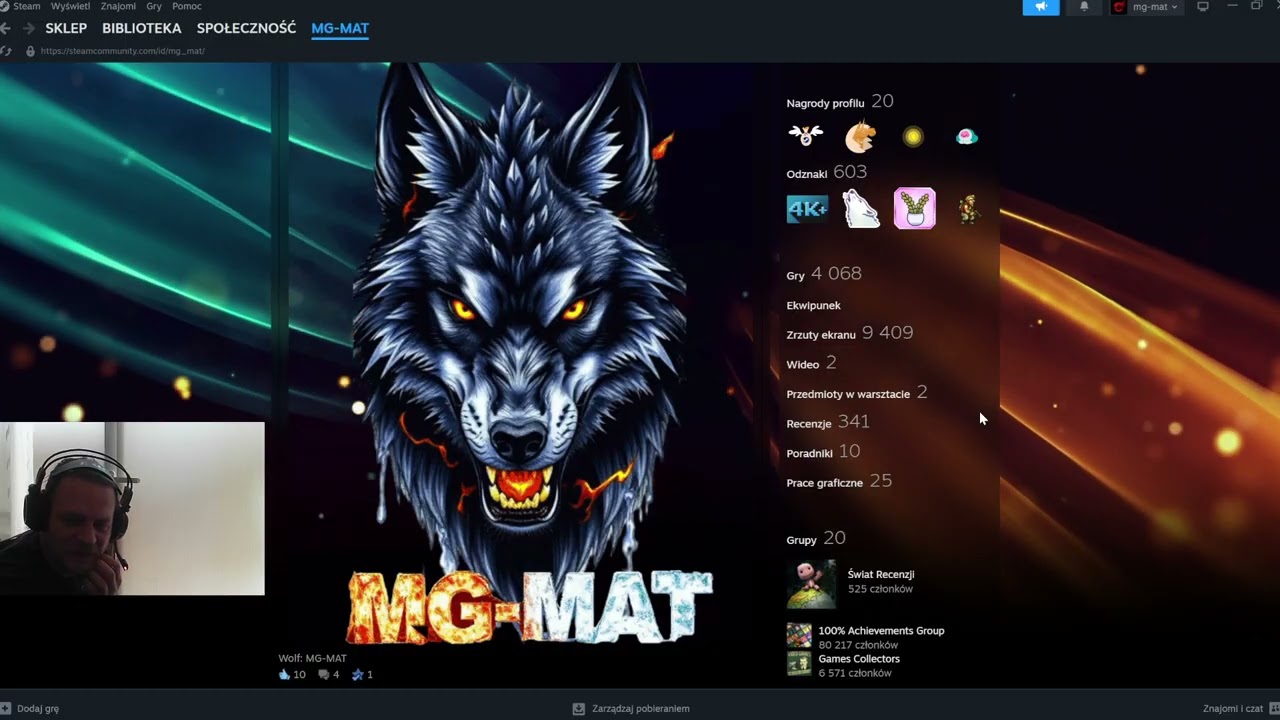Open the notifications bell
This screenshot has width=1280, height=720.
(x=1084, y=7)
